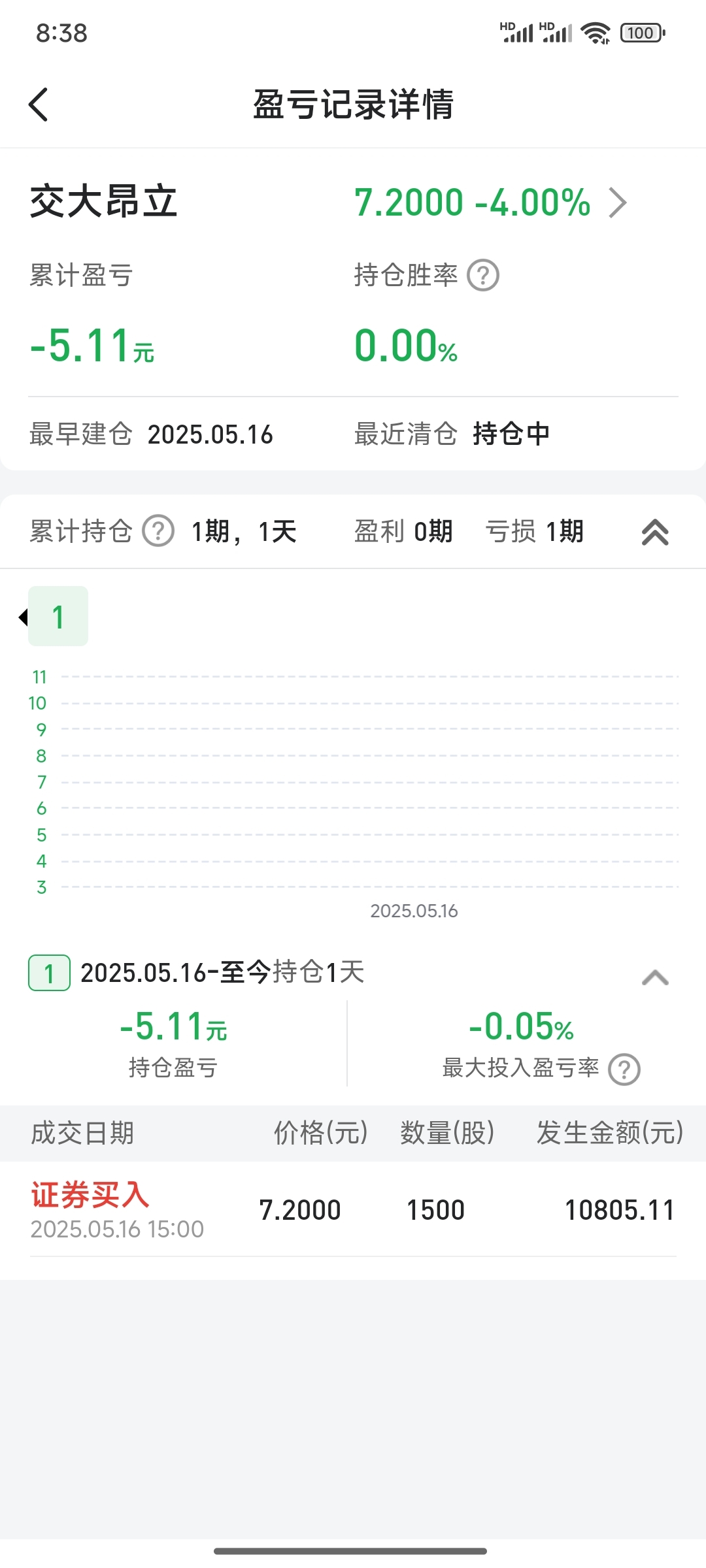Screen dimensions: 706x1568
Task: Tap 数量(股) column header
Action: [447, 1133]
